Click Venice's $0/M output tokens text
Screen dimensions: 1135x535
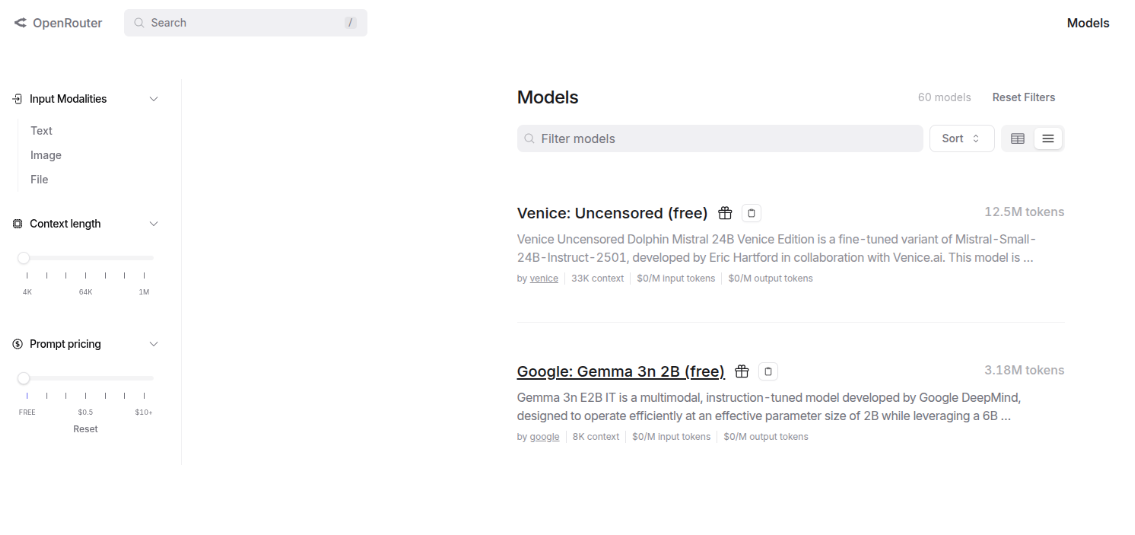coord(770,278)
